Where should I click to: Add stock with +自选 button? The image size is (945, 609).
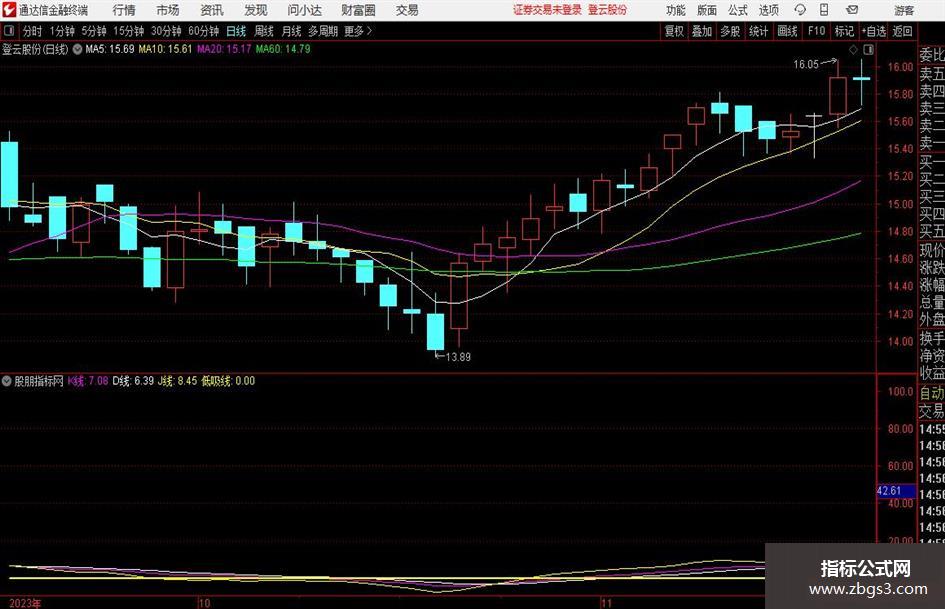click(873, 31)
